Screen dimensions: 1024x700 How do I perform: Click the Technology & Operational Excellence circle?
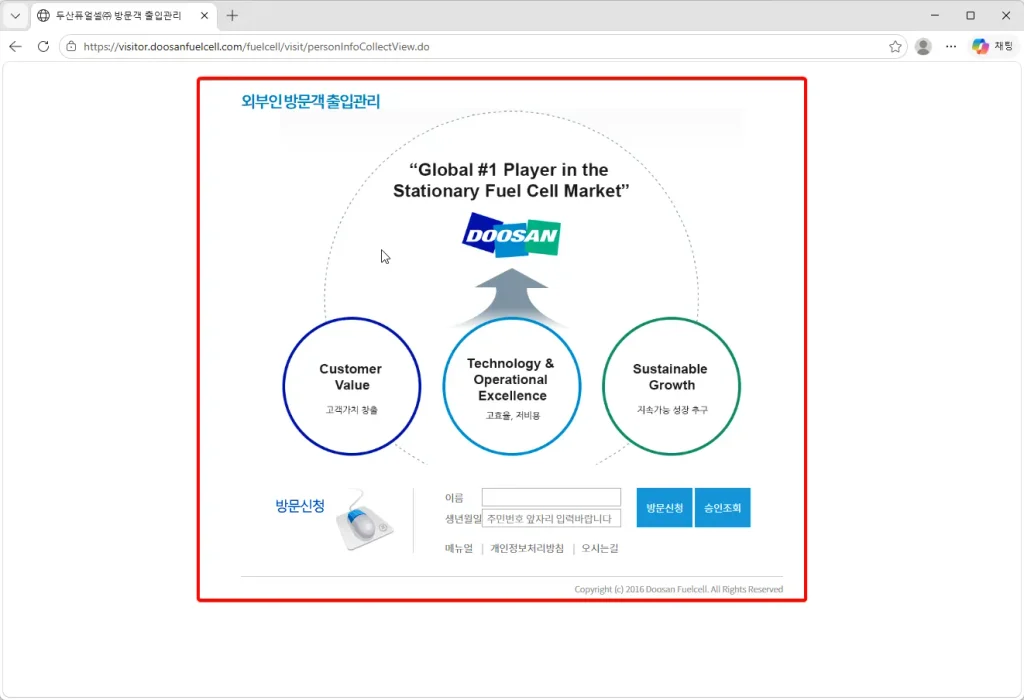[x=512, y=386]
